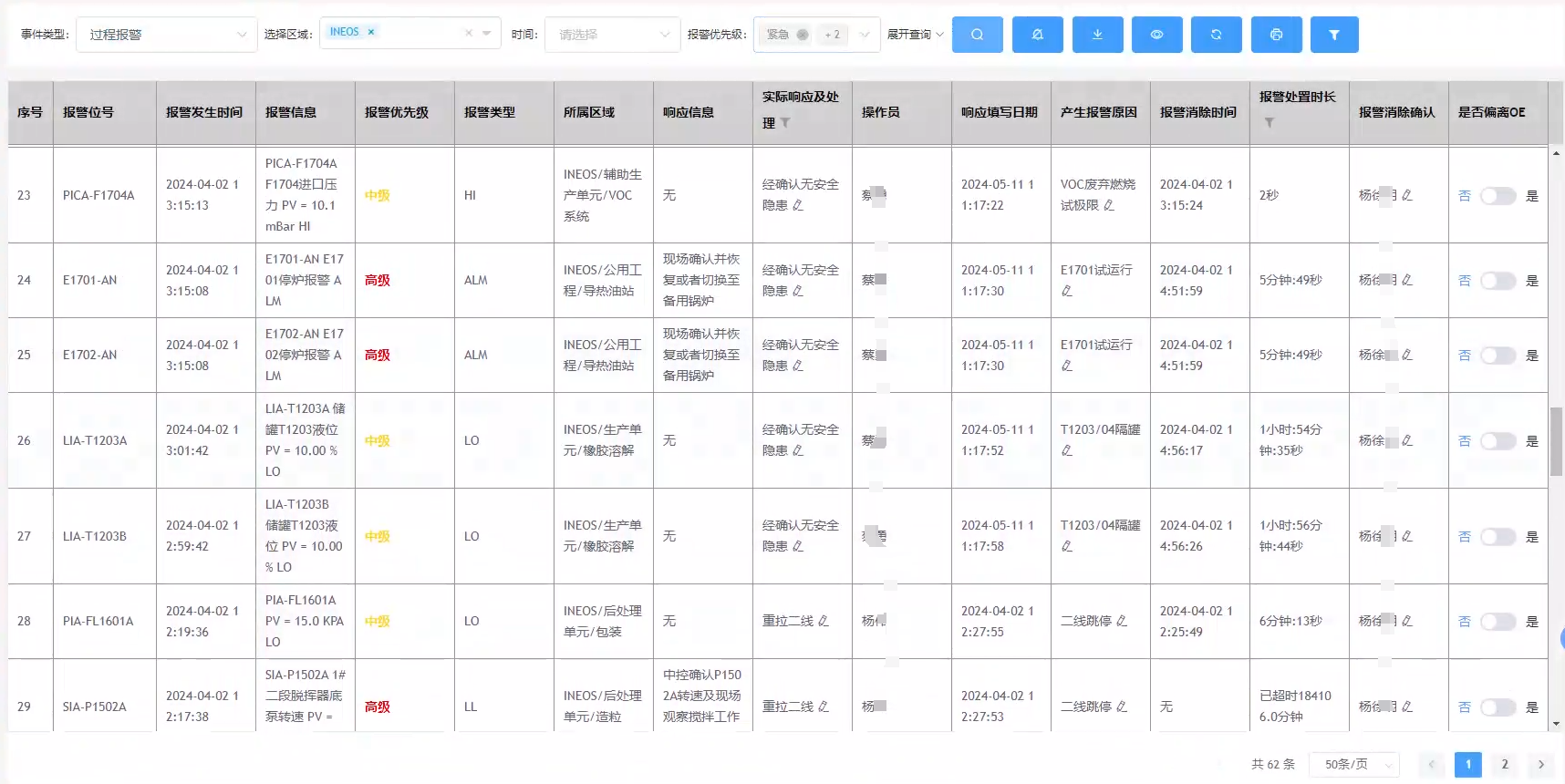Click the download export button
1565x784 pixels.
tap(1097, 35)
